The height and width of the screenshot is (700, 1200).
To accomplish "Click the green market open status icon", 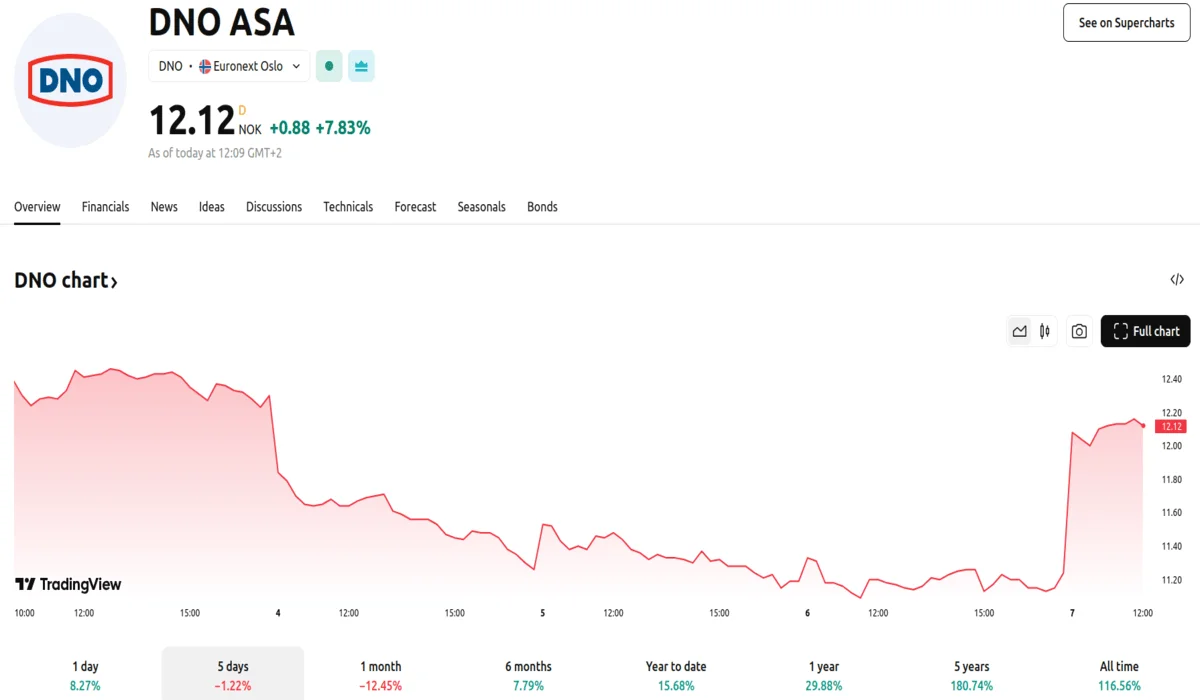I will 329,66.
